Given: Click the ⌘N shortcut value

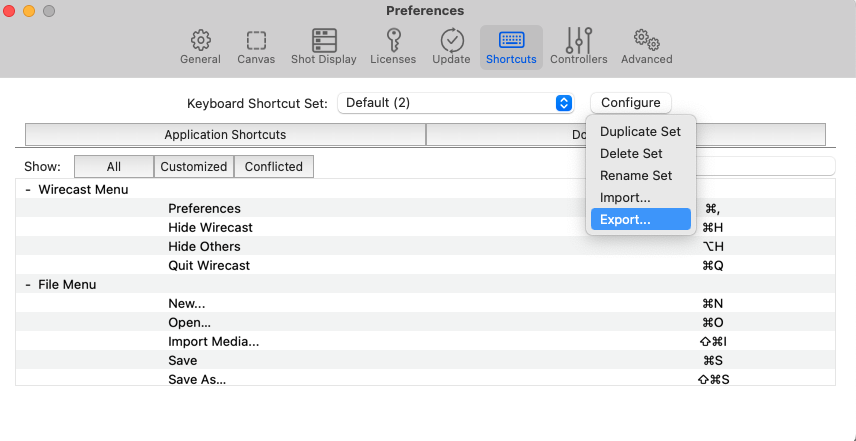Looking at the screenshot, I should [x=714, y=303].
